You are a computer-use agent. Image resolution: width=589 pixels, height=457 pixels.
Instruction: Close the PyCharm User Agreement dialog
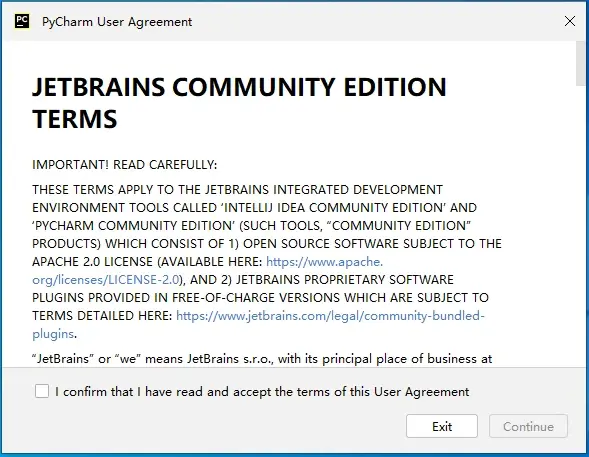[569, 21]
